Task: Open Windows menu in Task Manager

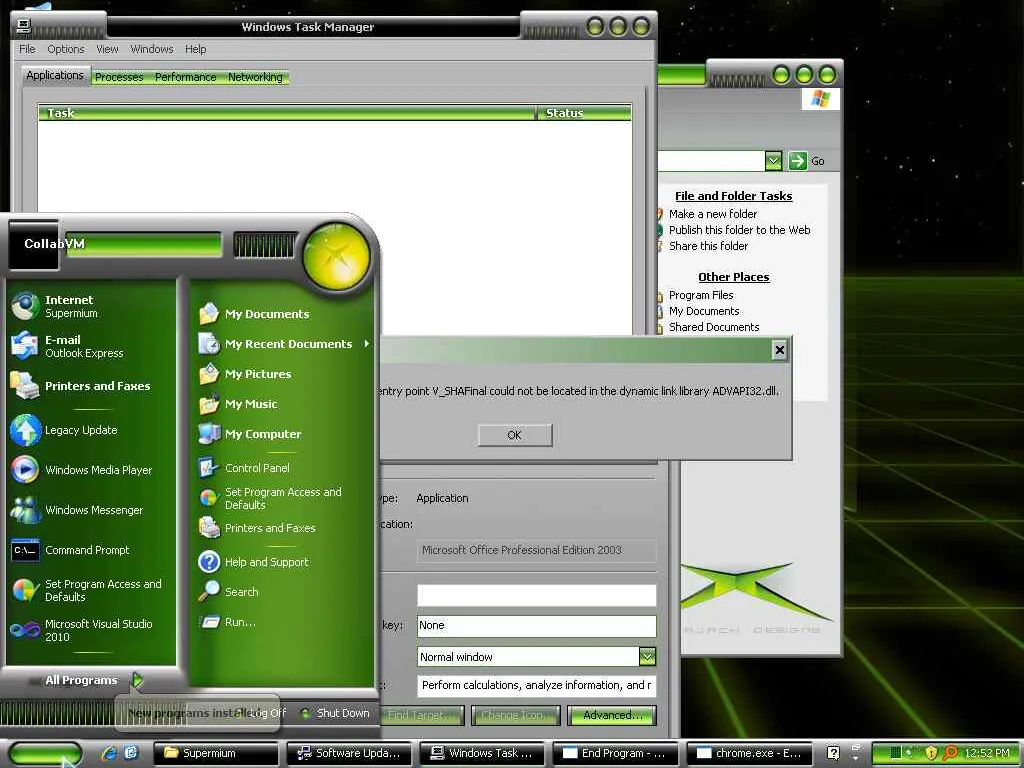Action: [152, 49]
